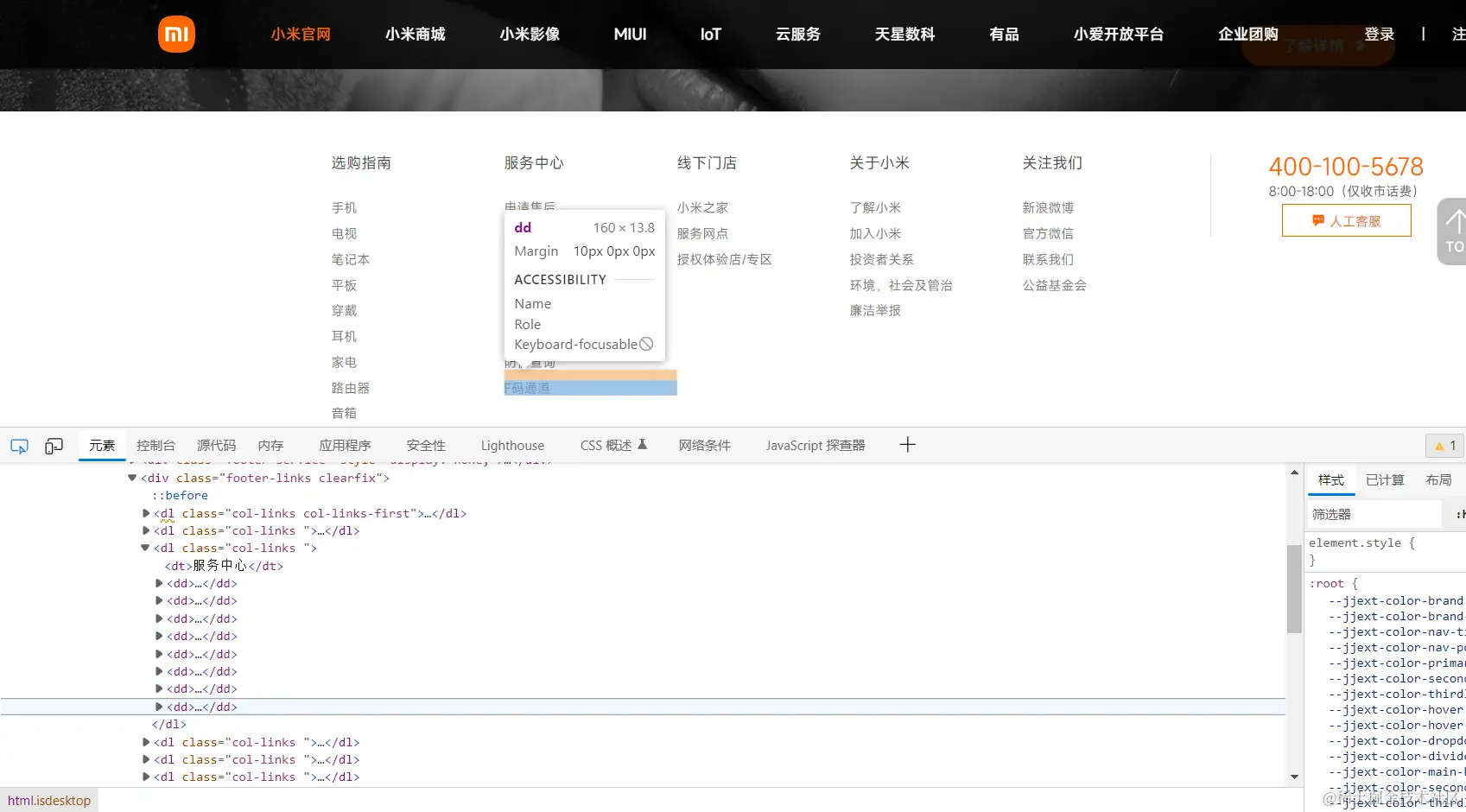Switch to the 控制台 console panel

tap(155, 445)
